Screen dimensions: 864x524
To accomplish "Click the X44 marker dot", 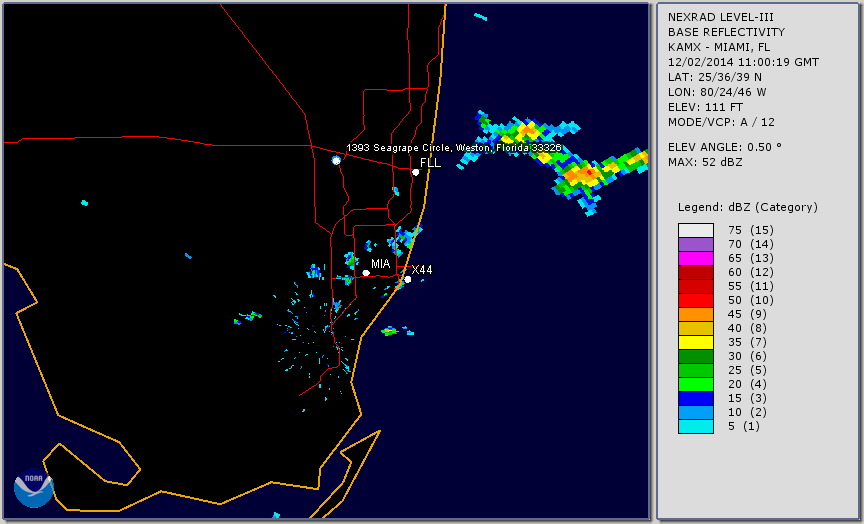I will pyautogui.click(x=408, y=280).
